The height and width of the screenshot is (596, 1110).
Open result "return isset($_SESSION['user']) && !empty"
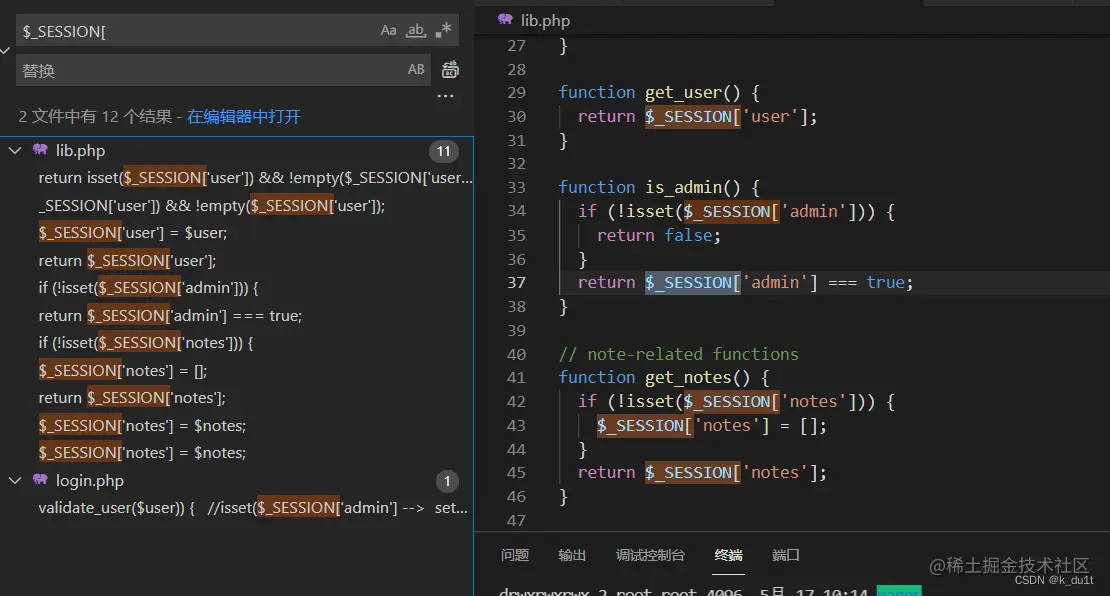pyautogui.click(x=255, y=178)
